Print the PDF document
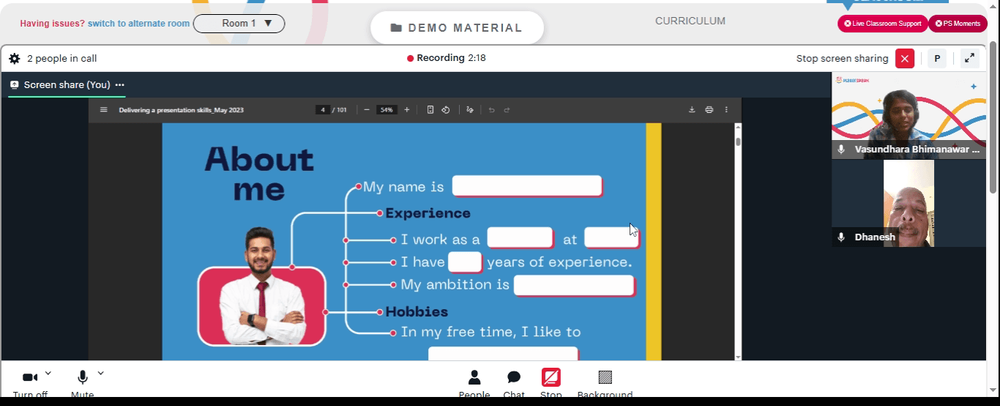The width and height of the screenshot is (1000, 406). coord(709,110)
